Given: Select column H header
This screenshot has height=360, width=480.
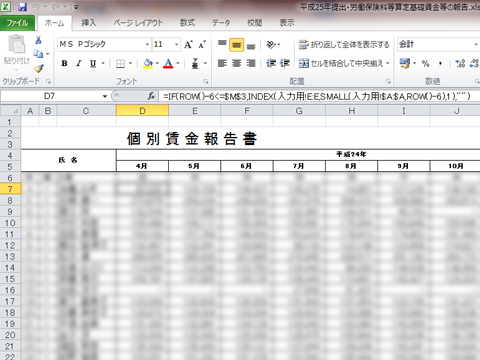Looking at the screenshot, I should 351,111.
